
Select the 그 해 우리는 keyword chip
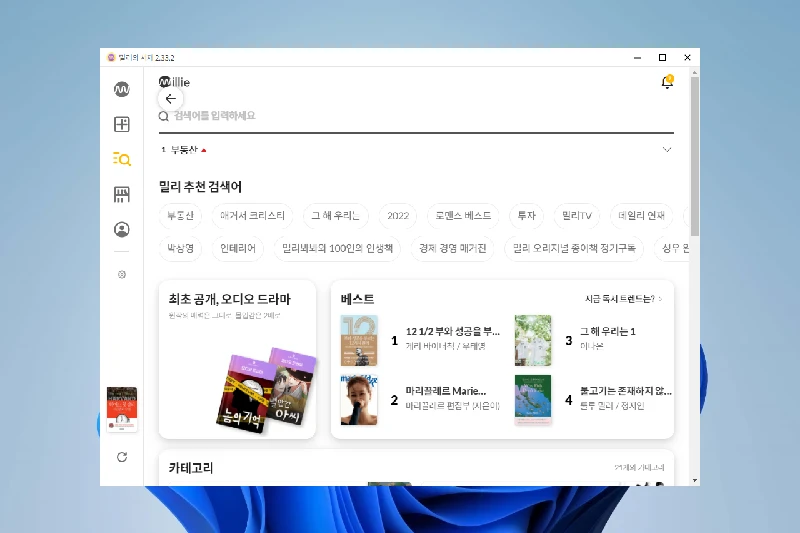(335, 216)
